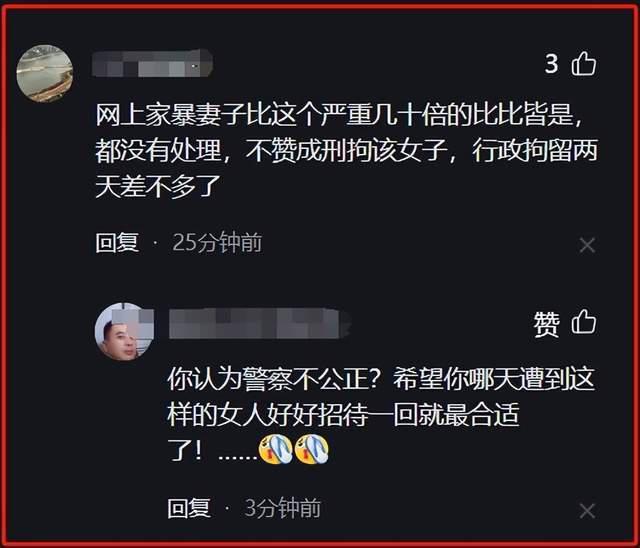Select the text line starting 网上家暴妻子
This screenshot has width=640, height=548.
[x=339, y=115]
